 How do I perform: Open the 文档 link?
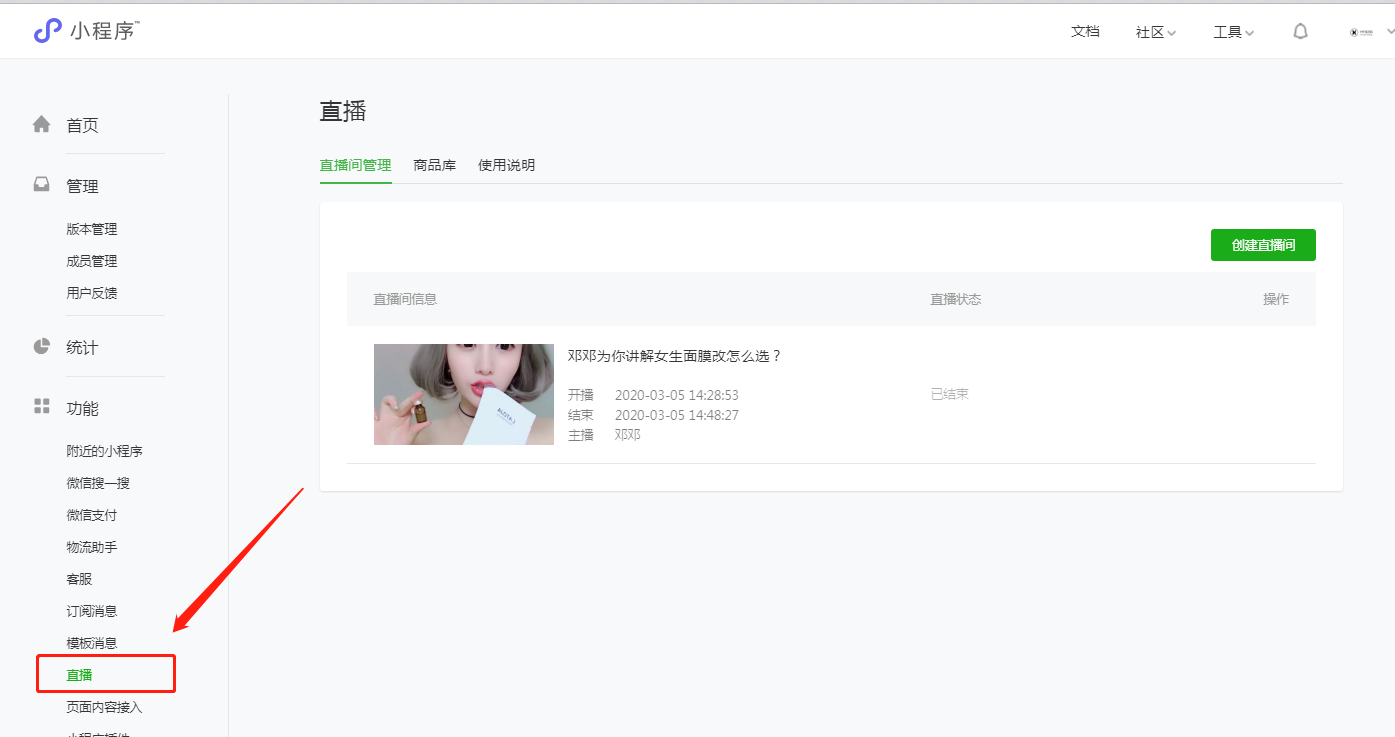coord(1085,31)
